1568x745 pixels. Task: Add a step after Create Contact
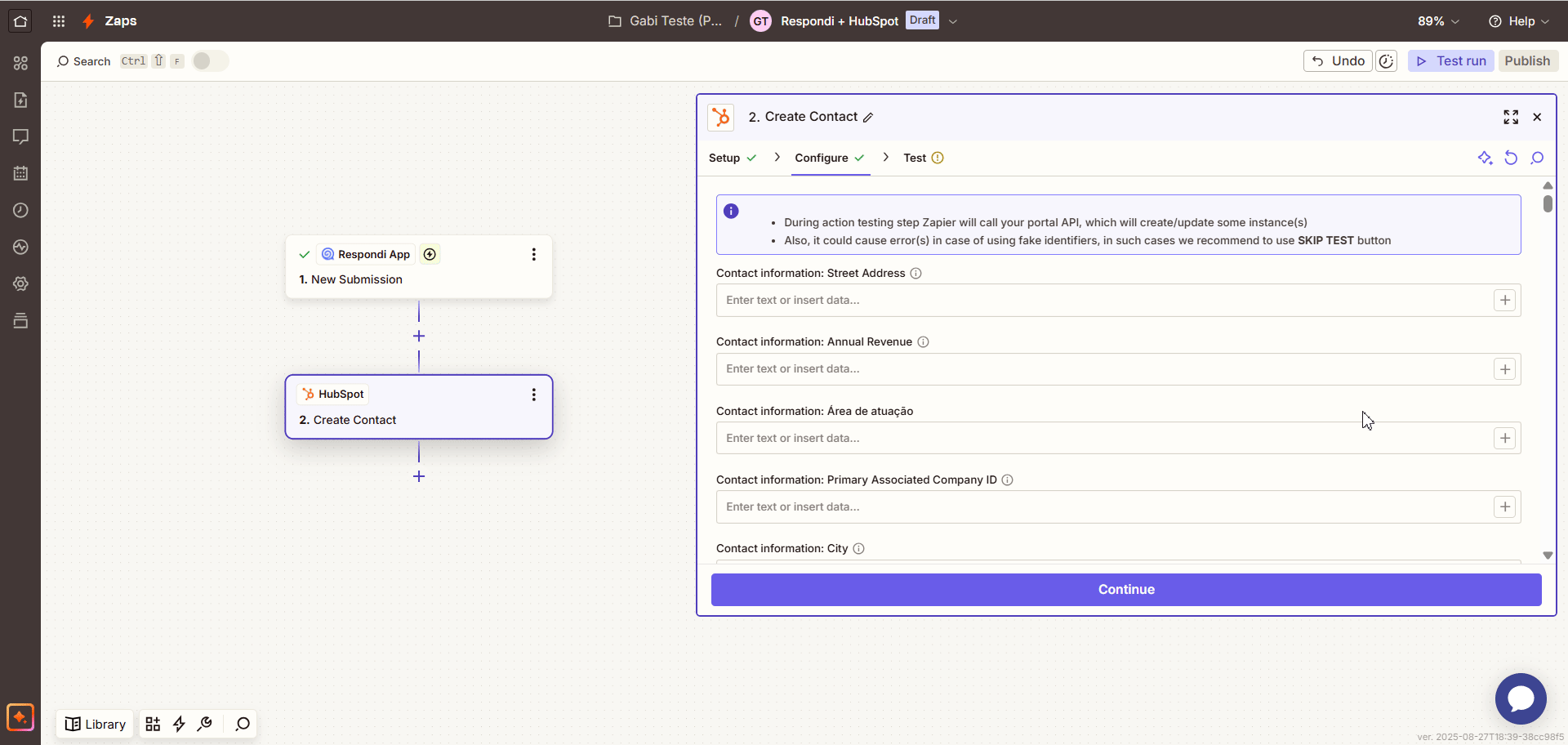tap(419, 476)
